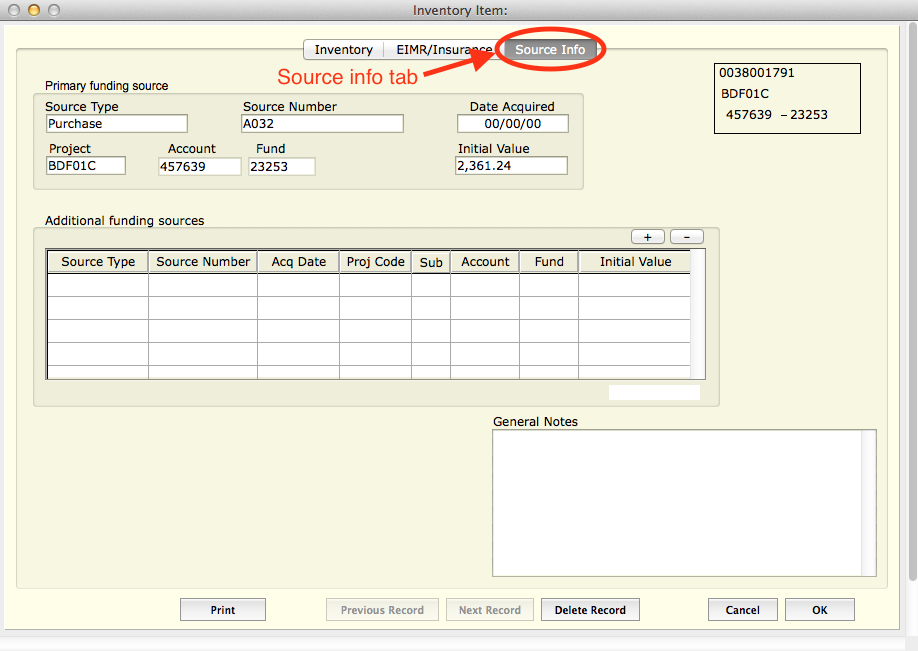Click the Account field with 457639
The width and height of the screenshot is (918, 651).
pyautogui.click(x=199, y=166)
